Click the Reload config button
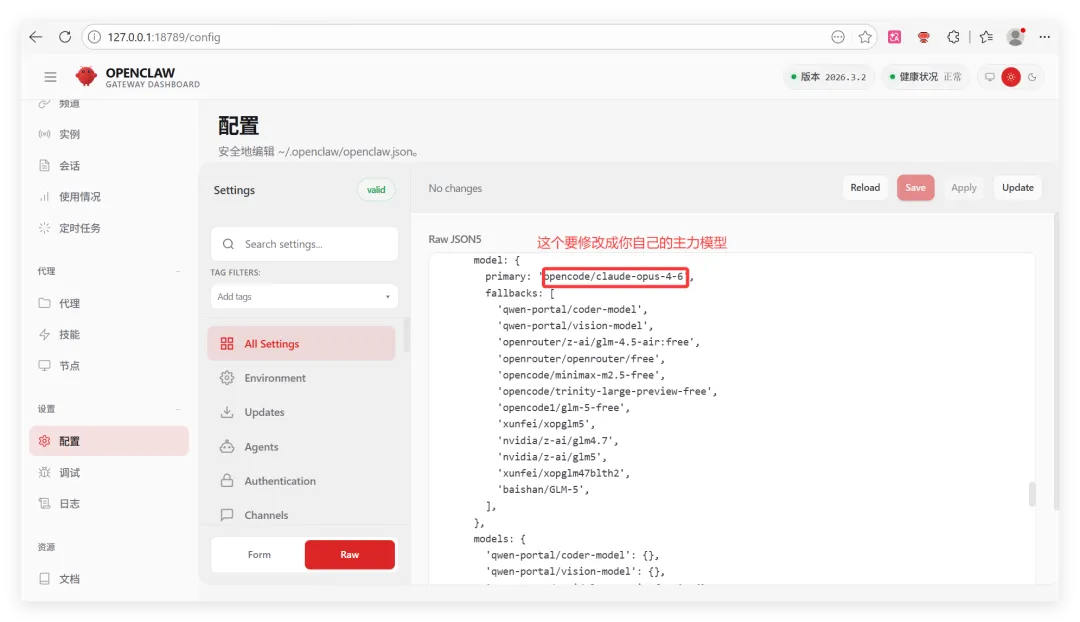The width and height of the screenshot is (1080, 622). pyautogui.click(x=865, y=187)
